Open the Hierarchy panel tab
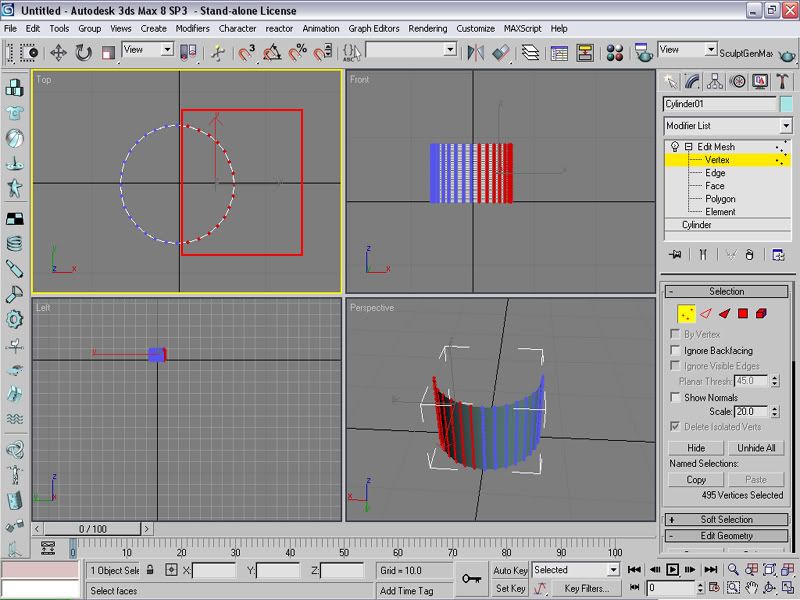The width and height of the screenshot is (800, 600). point(716,81)
